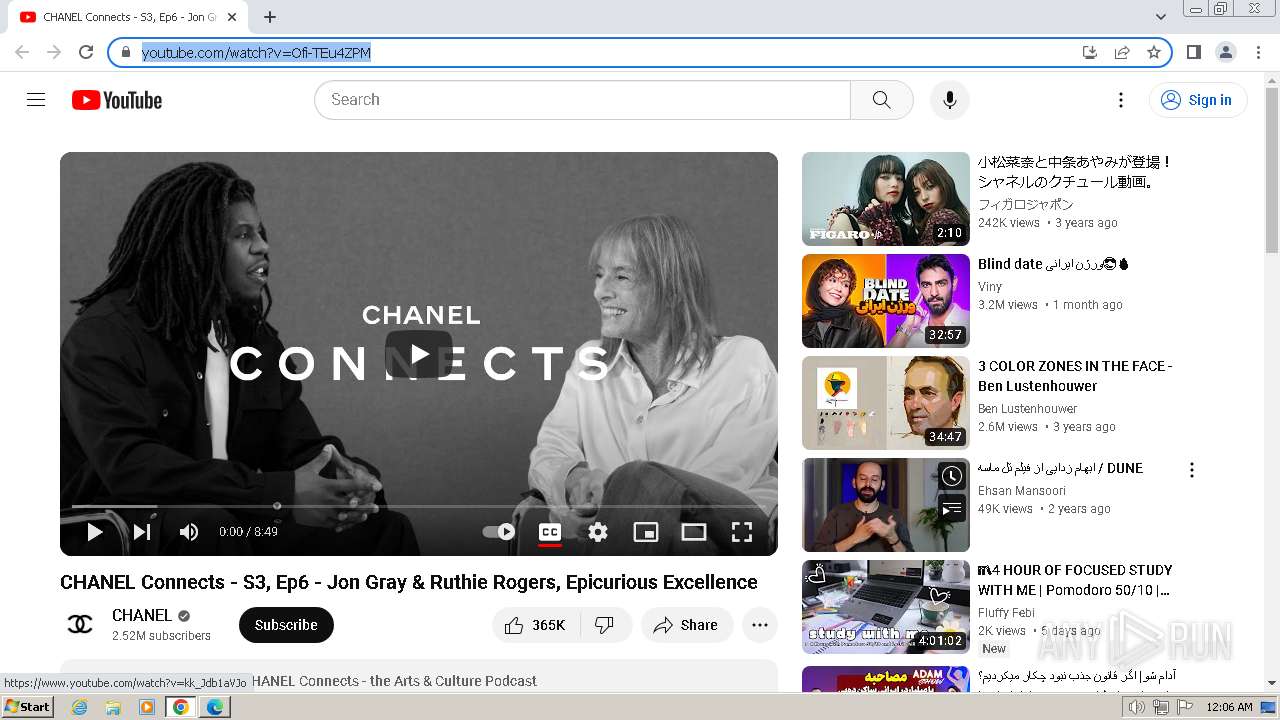Expand the tab search dropdown
The image size is (1280, 720).
coord(1160,17)
